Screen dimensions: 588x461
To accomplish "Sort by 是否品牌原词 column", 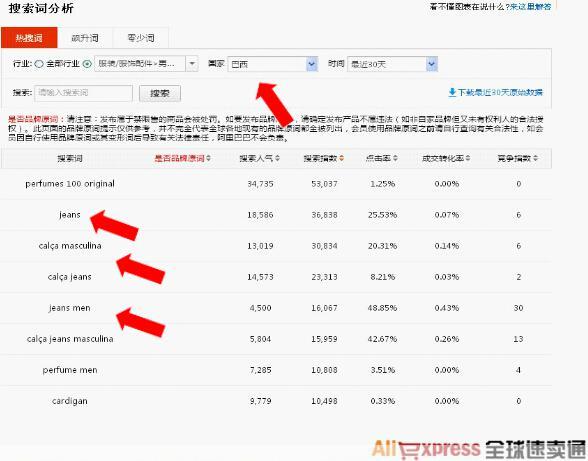I will 182,158.
